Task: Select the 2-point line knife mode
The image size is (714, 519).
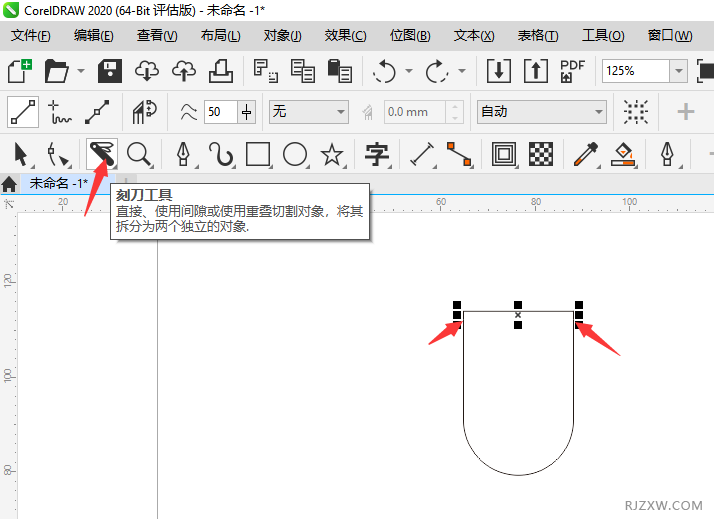Action: coord(23,112)
